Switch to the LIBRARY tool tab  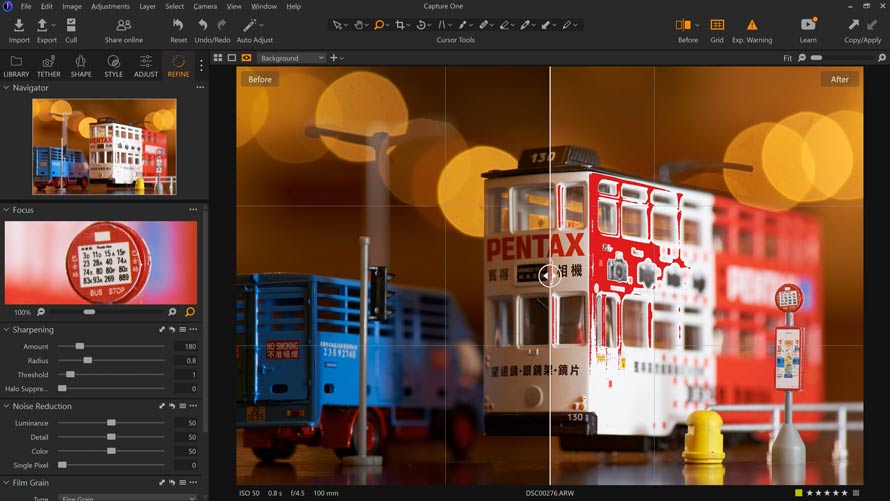[16, 66]
